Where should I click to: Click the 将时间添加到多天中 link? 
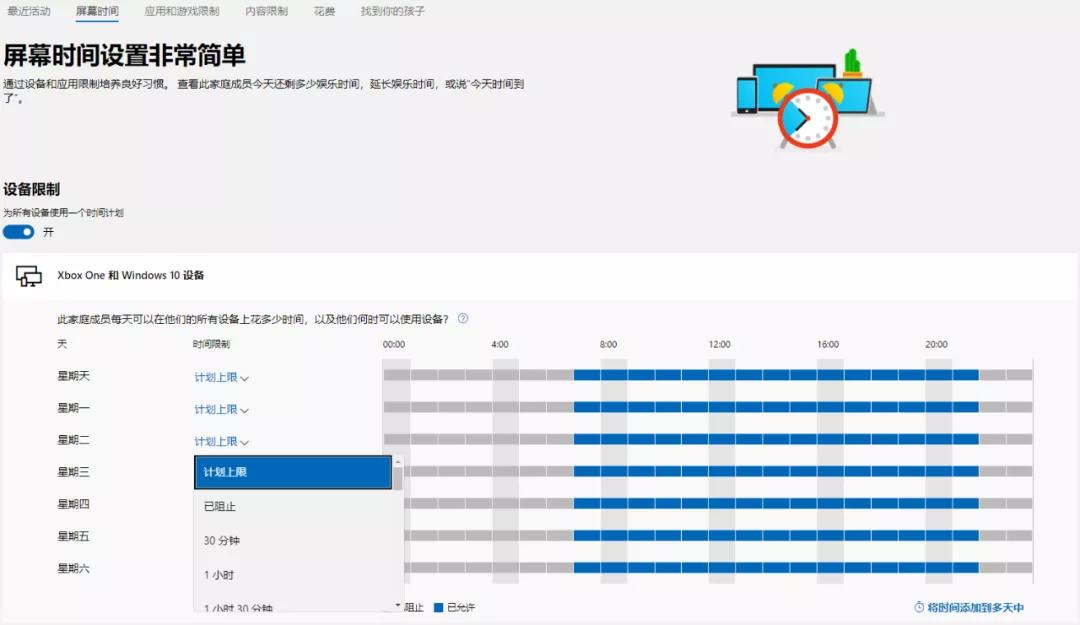pyautogui.click(x=975, y=607)
